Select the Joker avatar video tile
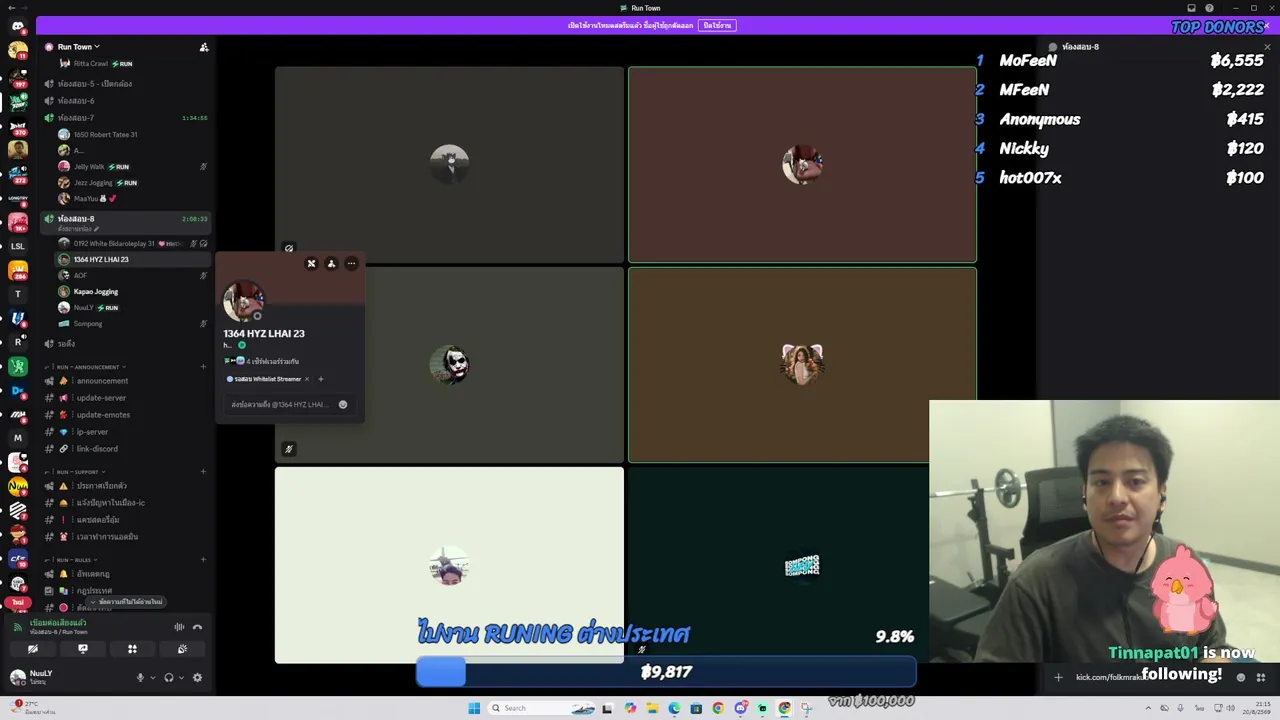The image size is (1280, 720). coord(449,365)
